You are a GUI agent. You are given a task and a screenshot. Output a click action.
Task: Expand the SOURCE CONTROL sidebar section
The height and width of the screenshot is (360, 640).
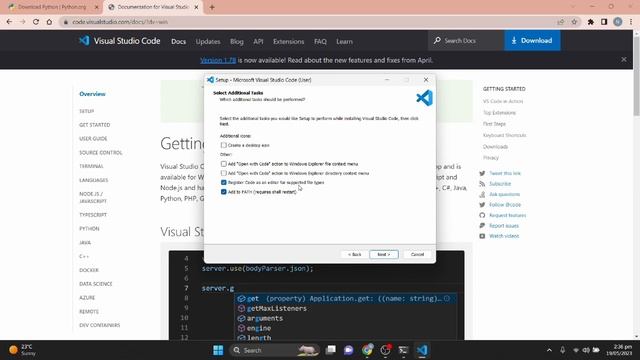pos(101,153)
